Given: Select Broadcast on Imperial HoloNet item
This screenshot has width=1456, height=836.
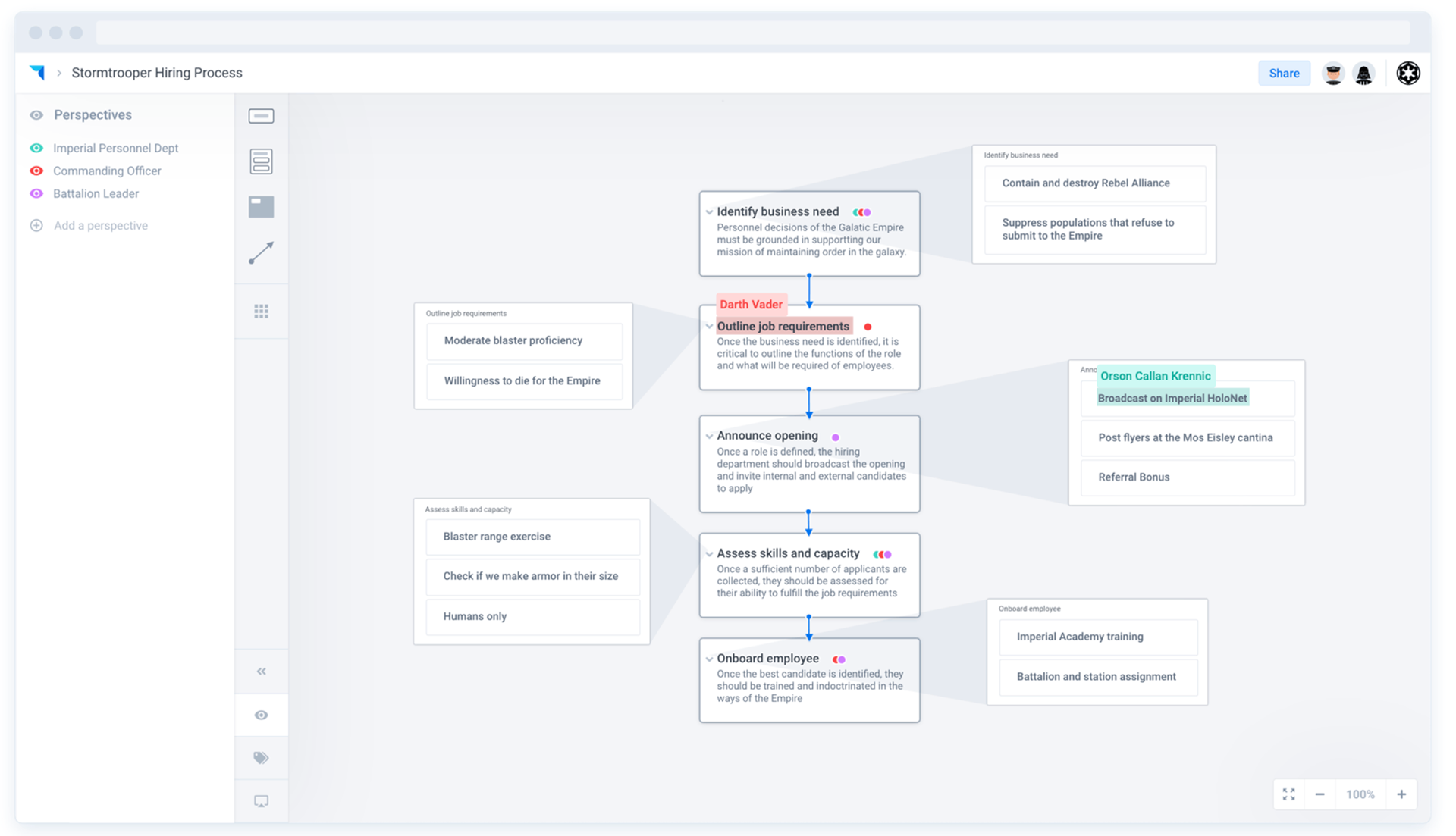Looking at the screenshot, I should point(1188,399).
